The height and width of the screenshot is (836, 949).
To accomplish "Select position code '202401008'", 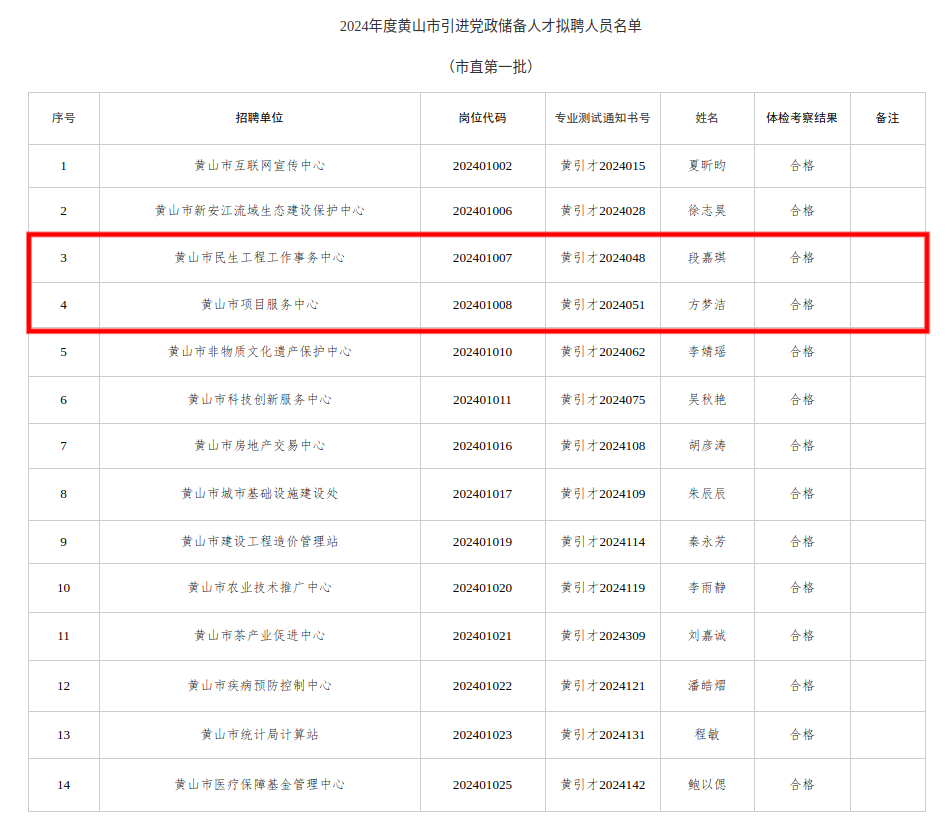I will (482, 304).
